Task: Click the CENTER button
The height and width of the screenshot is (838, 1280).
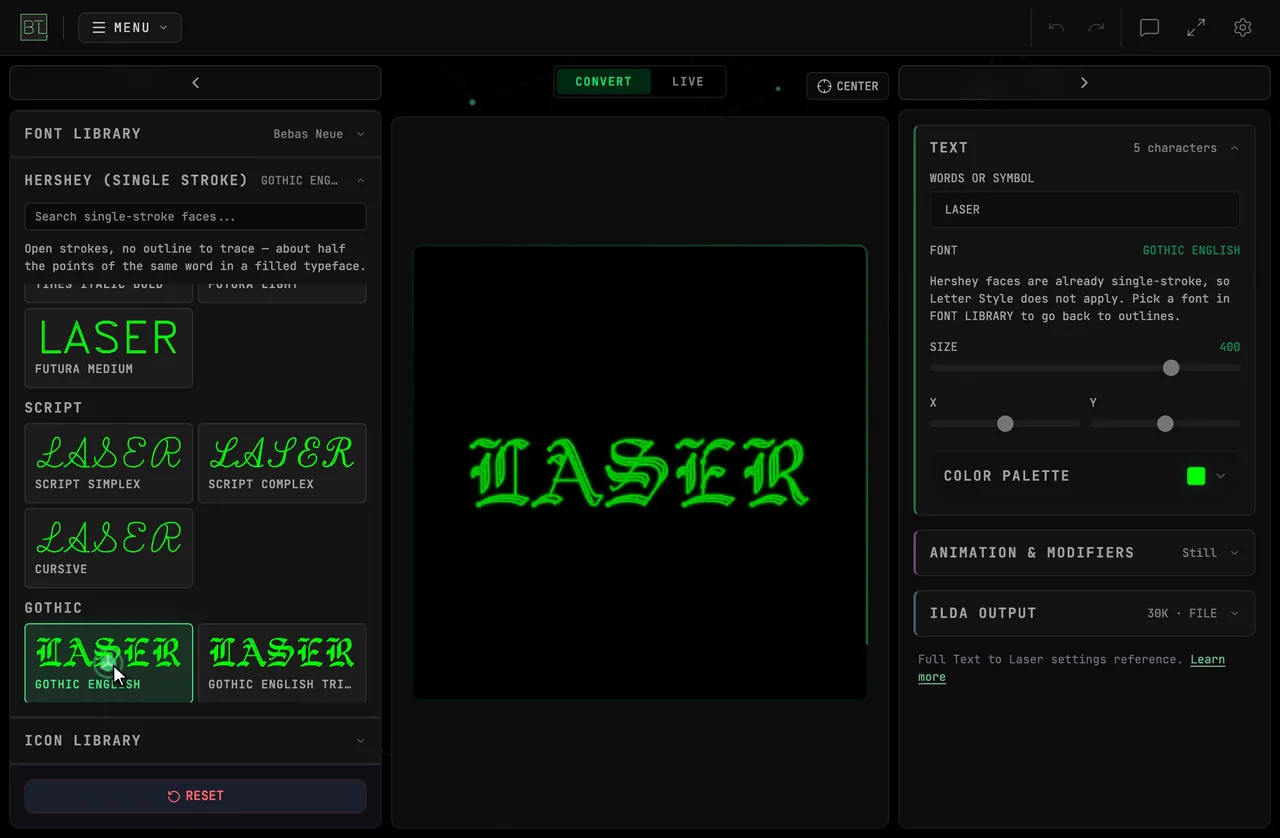Action: [x=847, y=86]
